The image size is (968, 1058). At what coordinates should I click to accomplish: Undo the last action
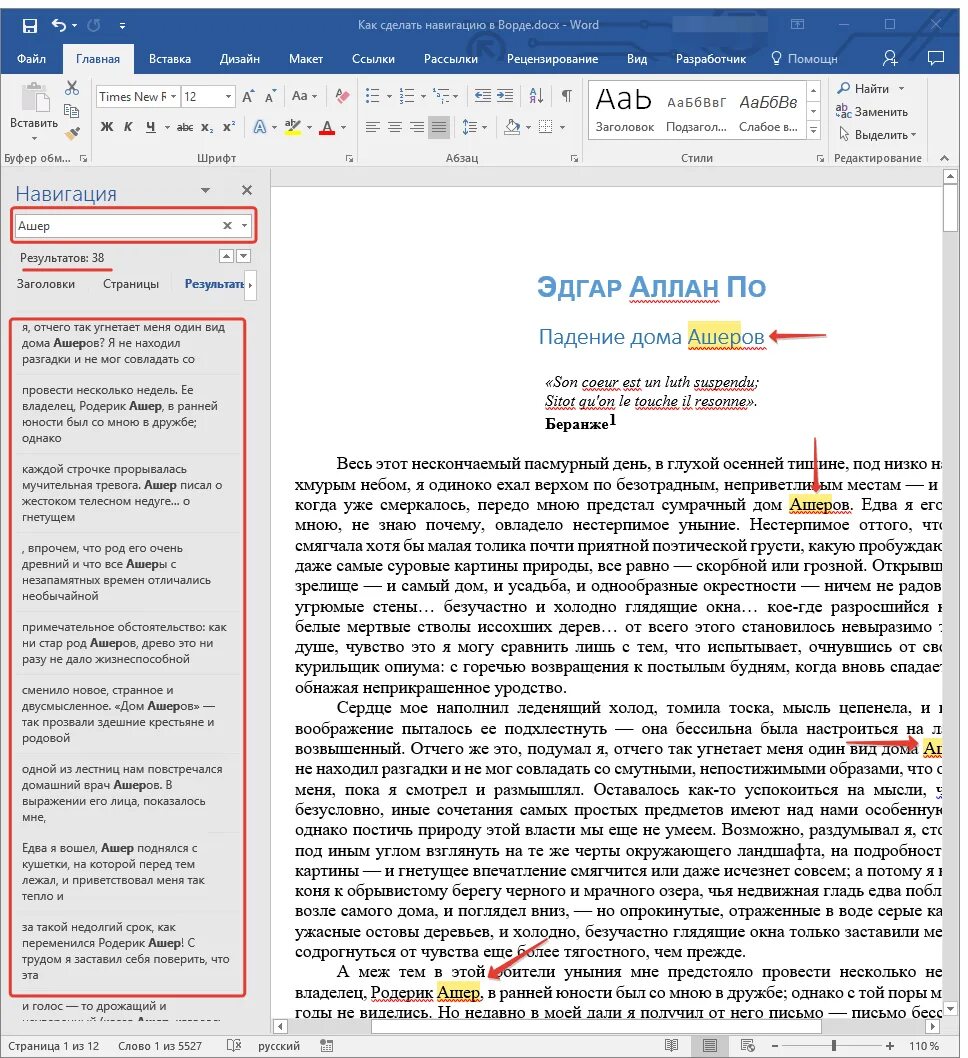[59, 26]
